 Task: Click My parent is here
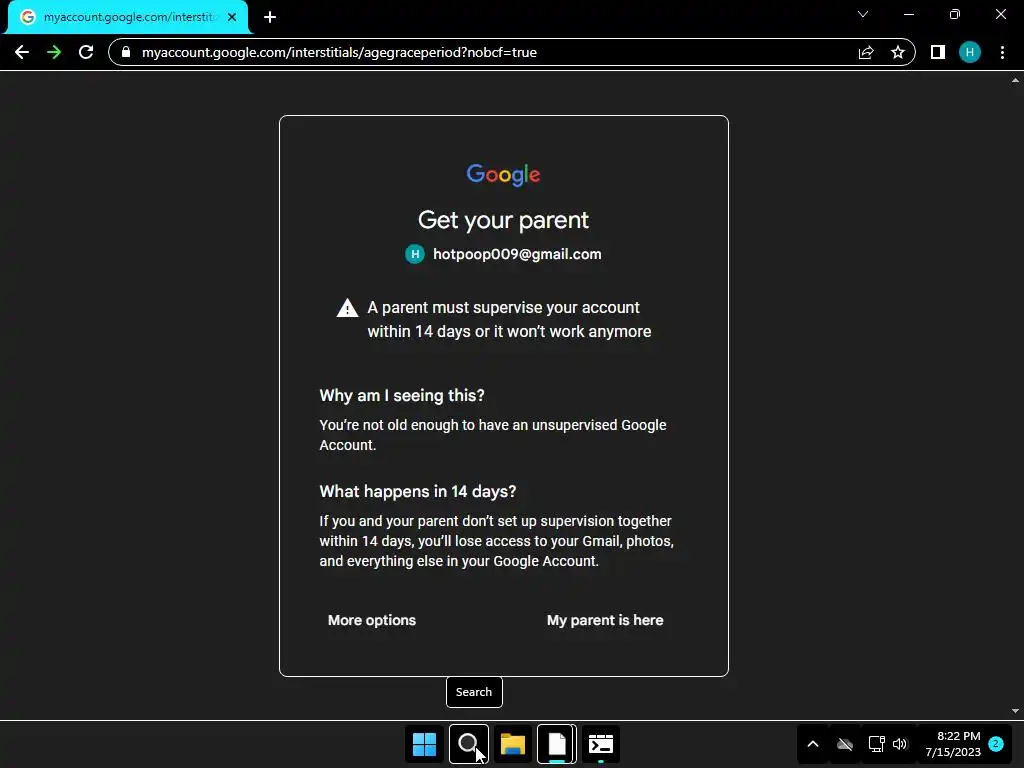click(605, 620)
